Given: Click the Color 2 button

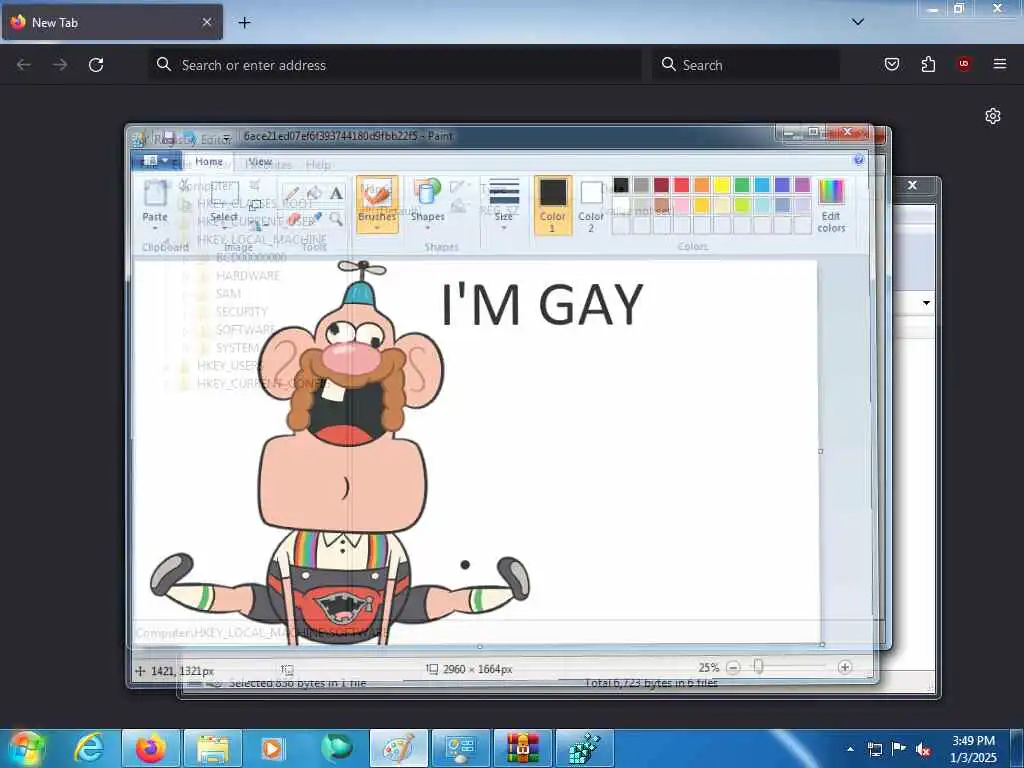Looking at the screenshot, I should 591,205.
